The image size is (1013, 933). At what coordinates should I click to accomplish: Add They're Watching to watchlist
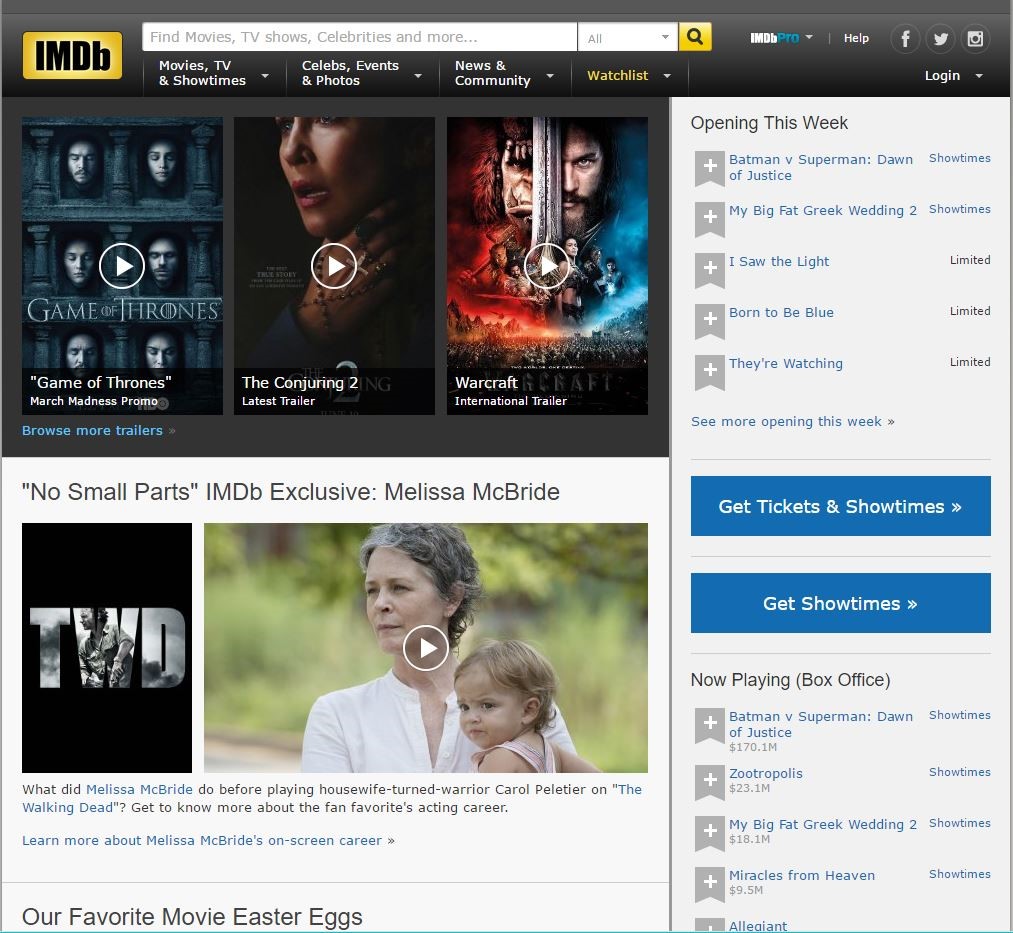[x=709, y=373]
